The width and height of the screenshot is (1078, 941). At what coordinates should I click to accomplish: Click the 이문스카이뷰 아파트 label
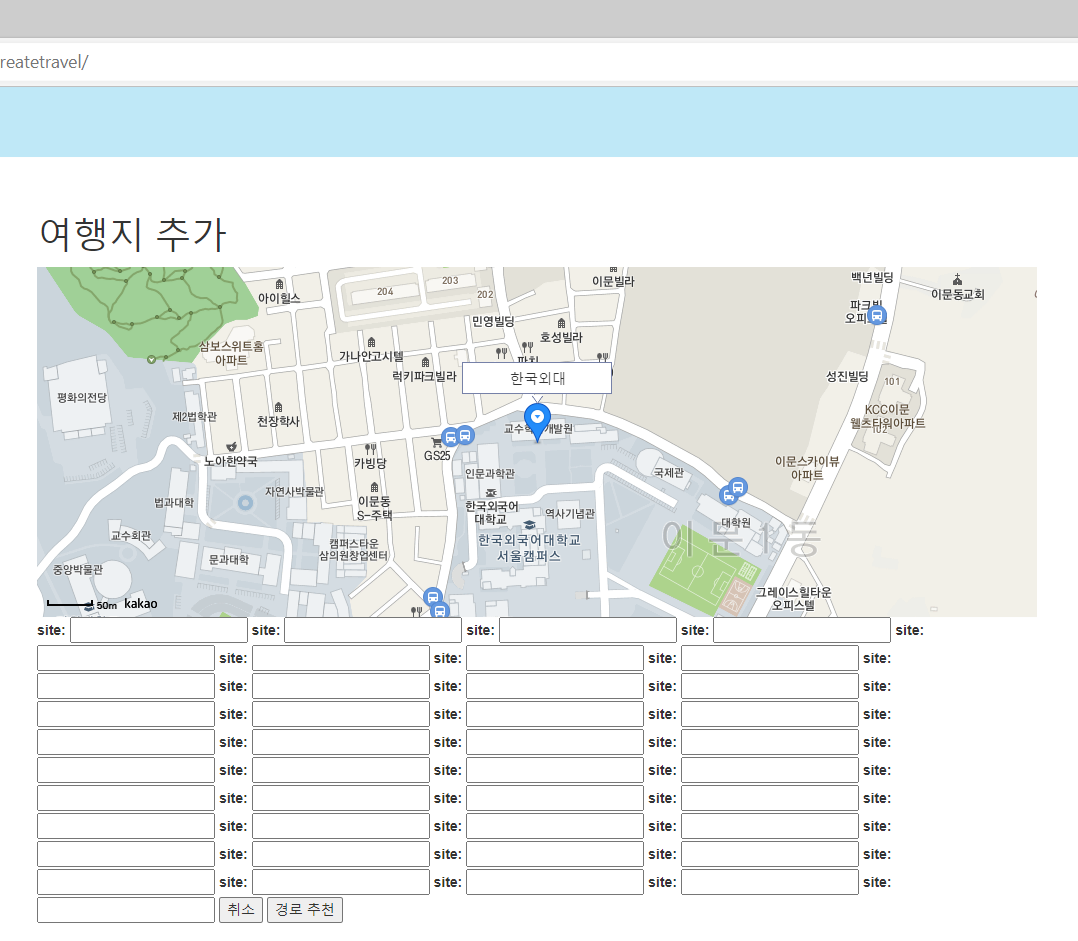[x=807, y=468]
